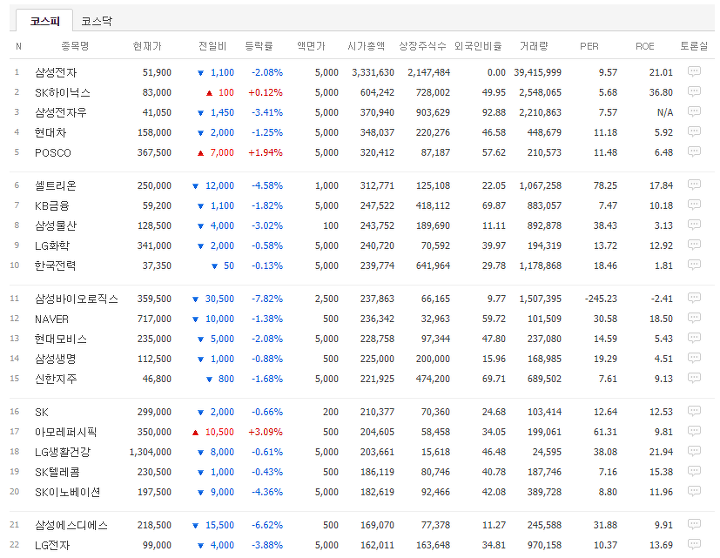The height and width of the screenshot is (558, 720).
Task: Open discussion board icon for 삼성바이오로직스
Action: coord(694,298)
